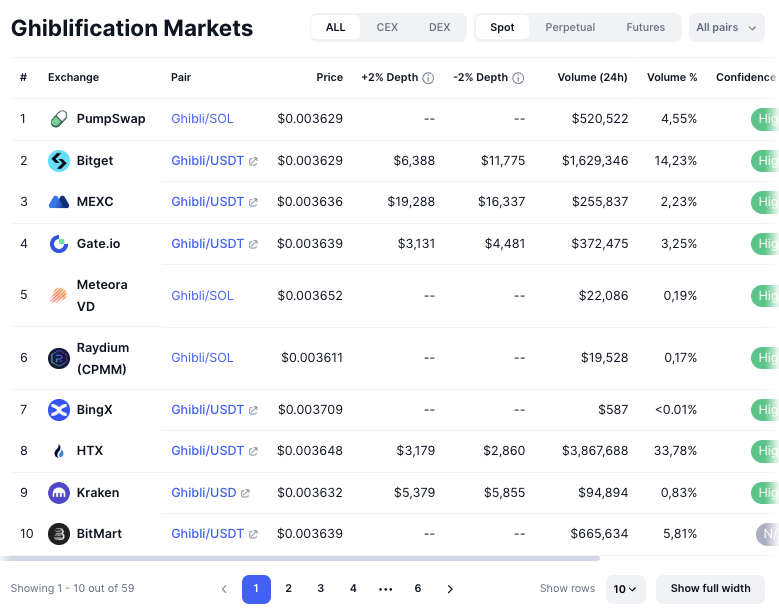
Task: Click external link icon in BitMart row
Action: [253, 535]
